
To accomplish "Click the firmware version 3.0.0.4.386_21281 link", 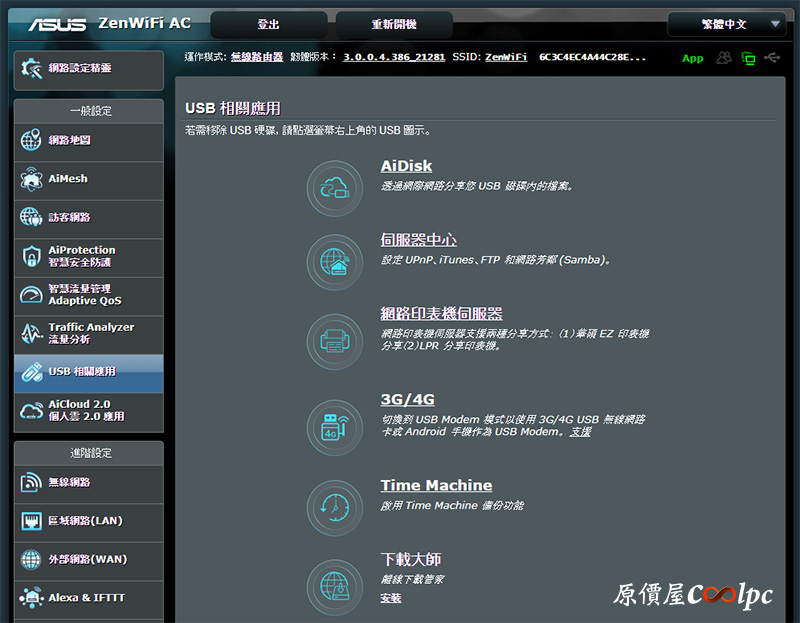I will point(394,57).
